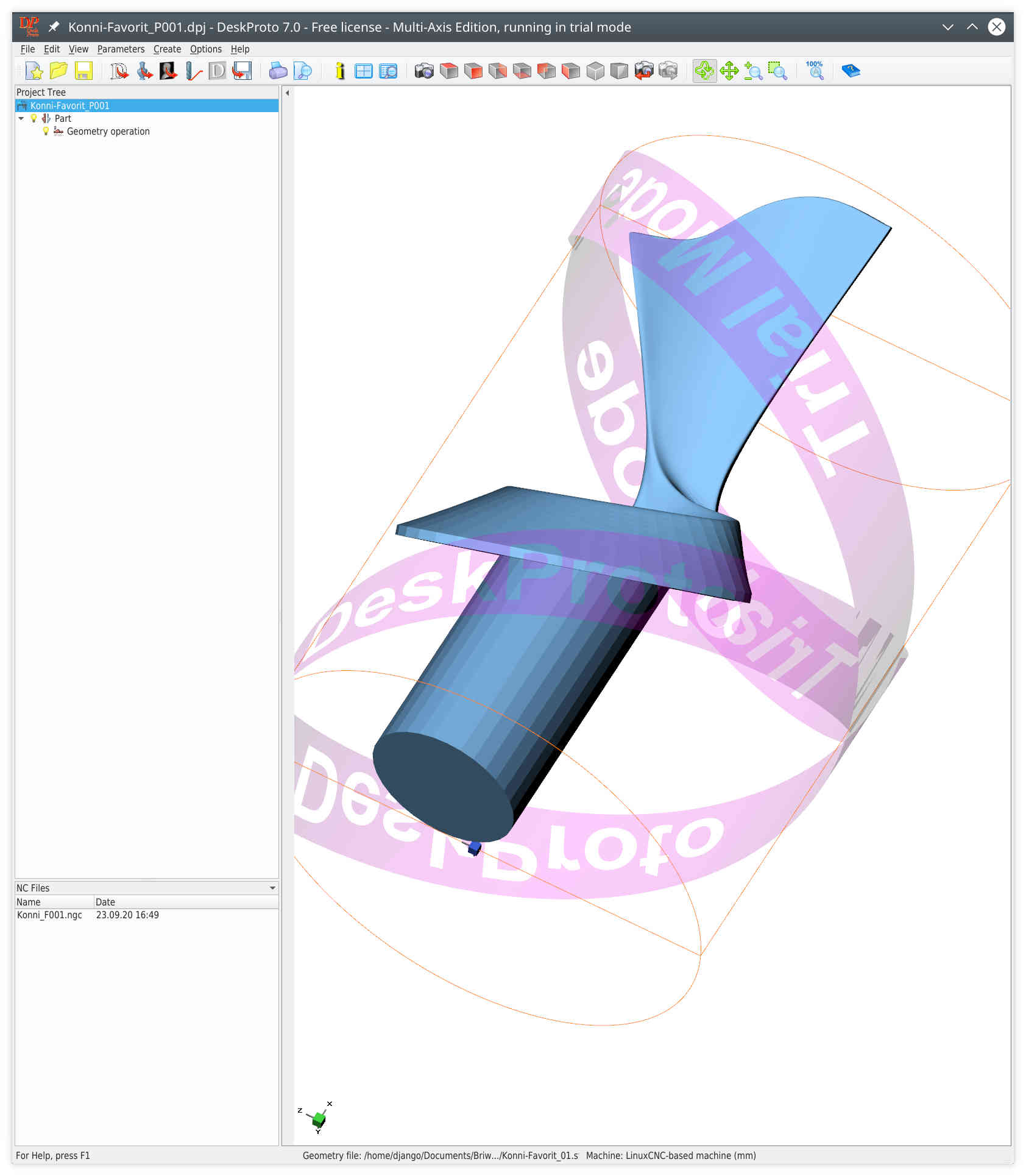Switch to top view, the cube with red top face
This screenshot has height=1176, width=1026.
[x=449, y=71]
